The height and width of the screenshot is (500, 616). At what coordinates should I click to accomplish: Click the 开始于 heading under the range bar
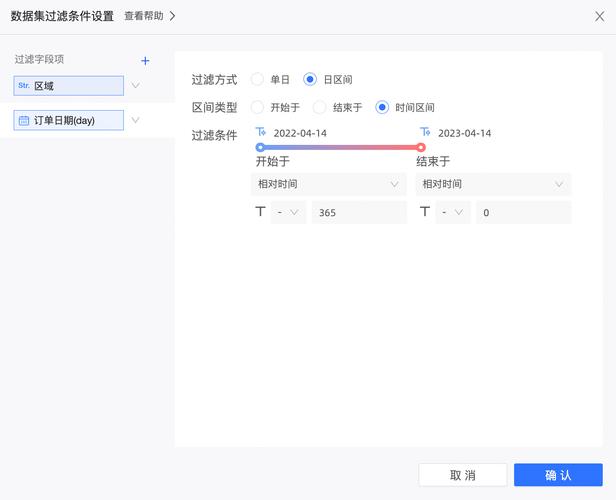pyautogui.click(x=273, y=161)
